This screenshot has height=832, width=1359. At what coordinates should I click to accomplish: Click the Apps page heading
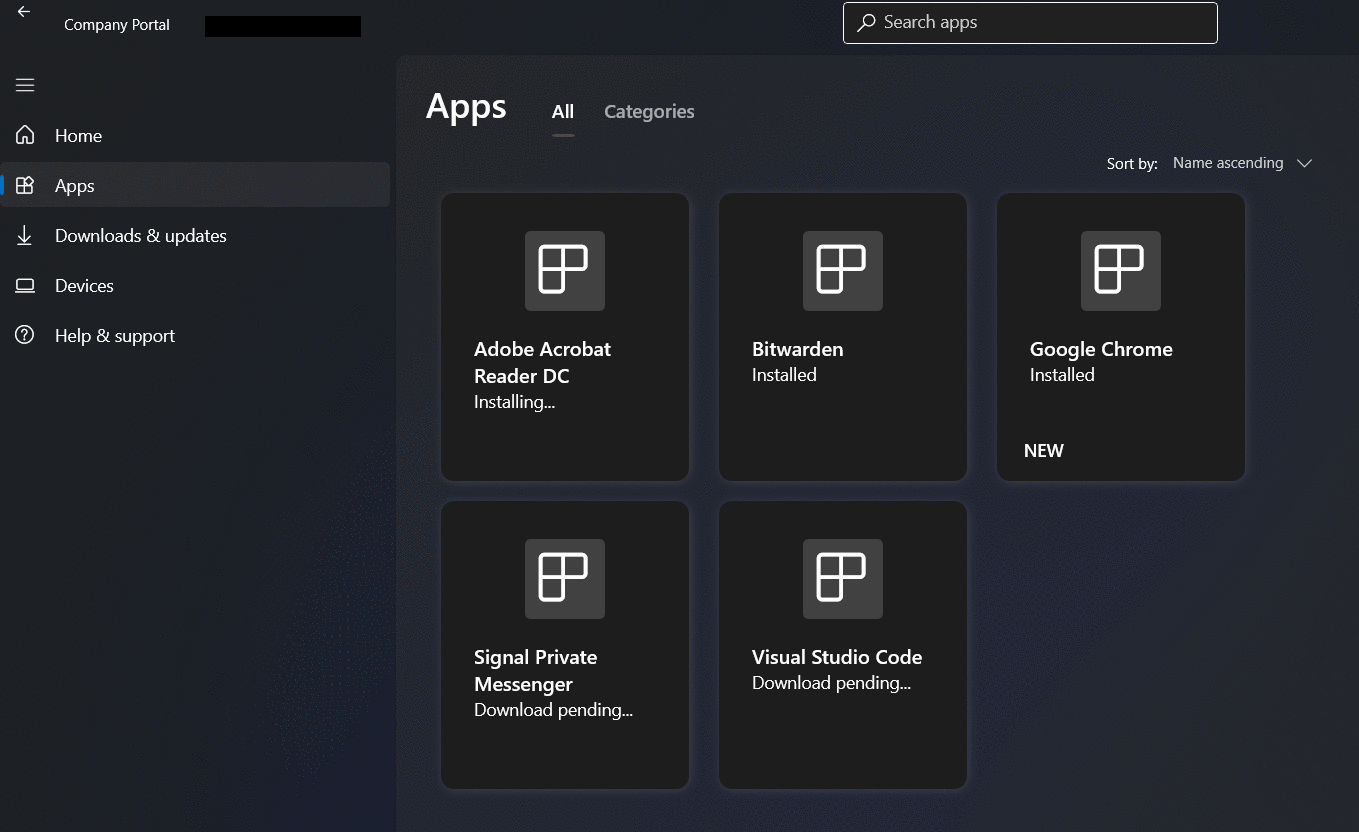466,106
